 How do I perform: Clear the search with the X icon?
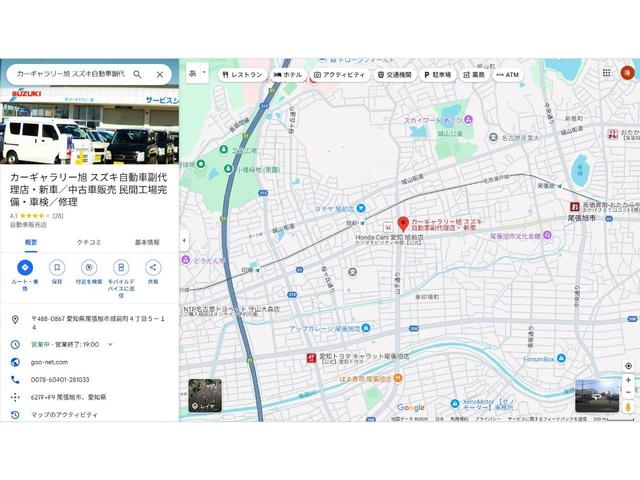(159, 74)
